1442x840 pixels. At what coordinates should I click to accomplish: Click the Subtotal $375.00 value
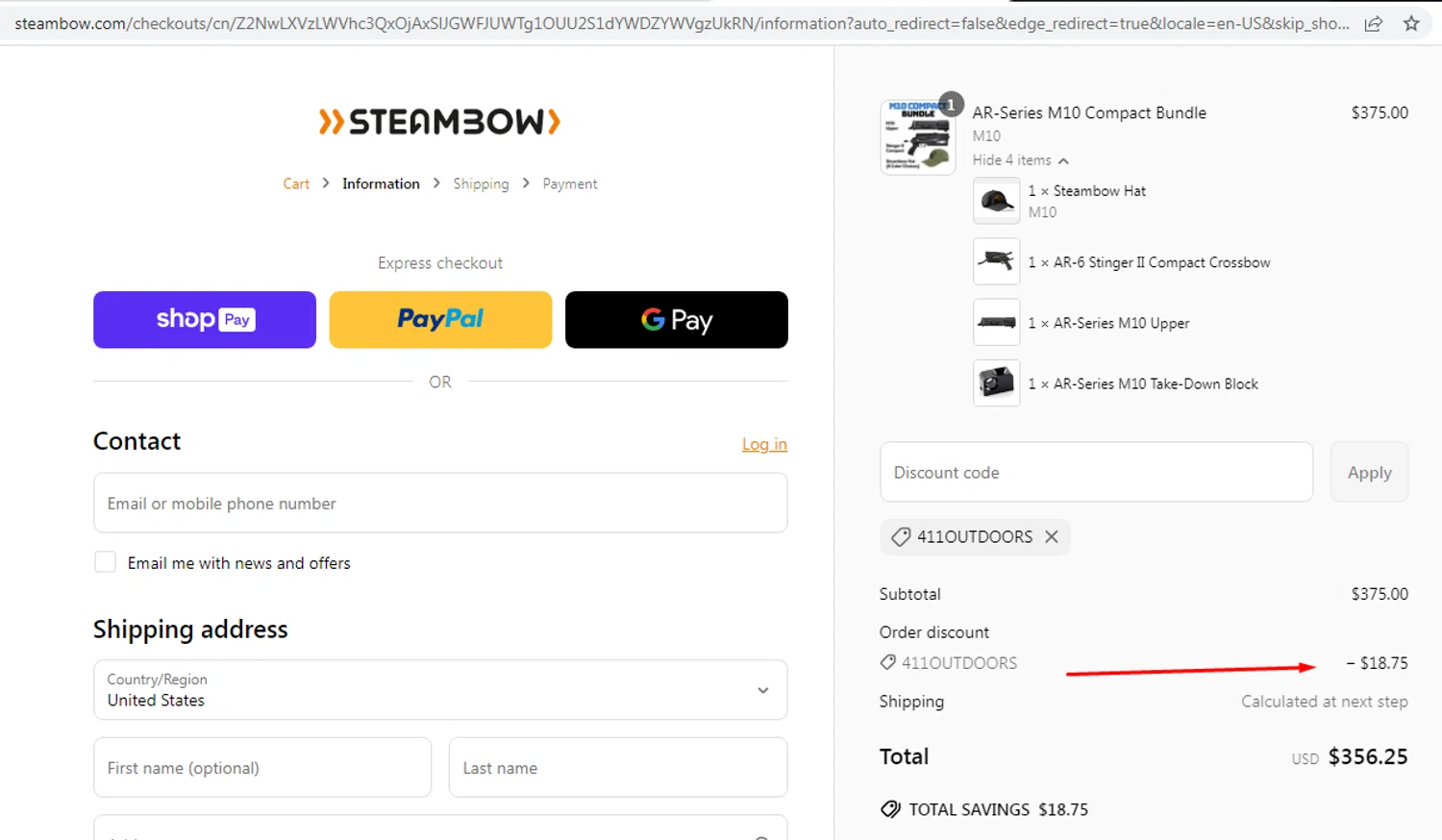1380,594
